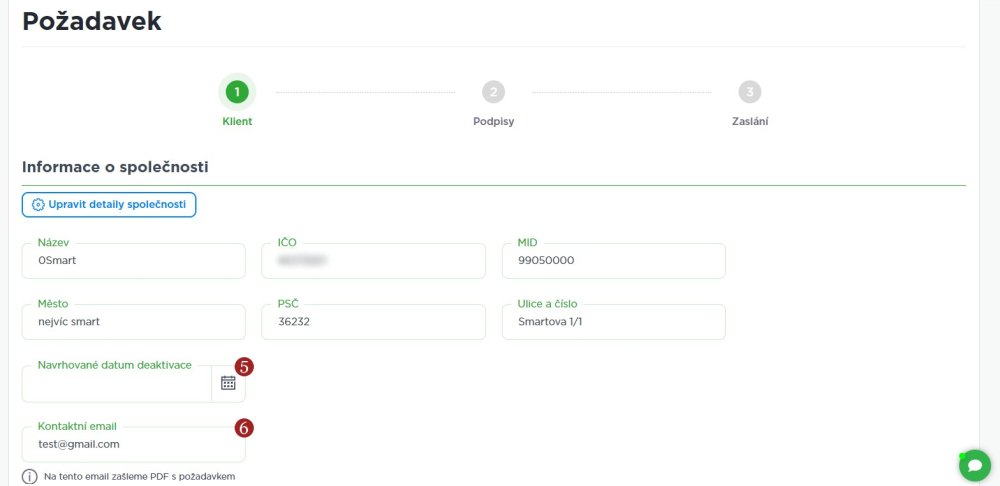Click the red number 5 marker

244,366
